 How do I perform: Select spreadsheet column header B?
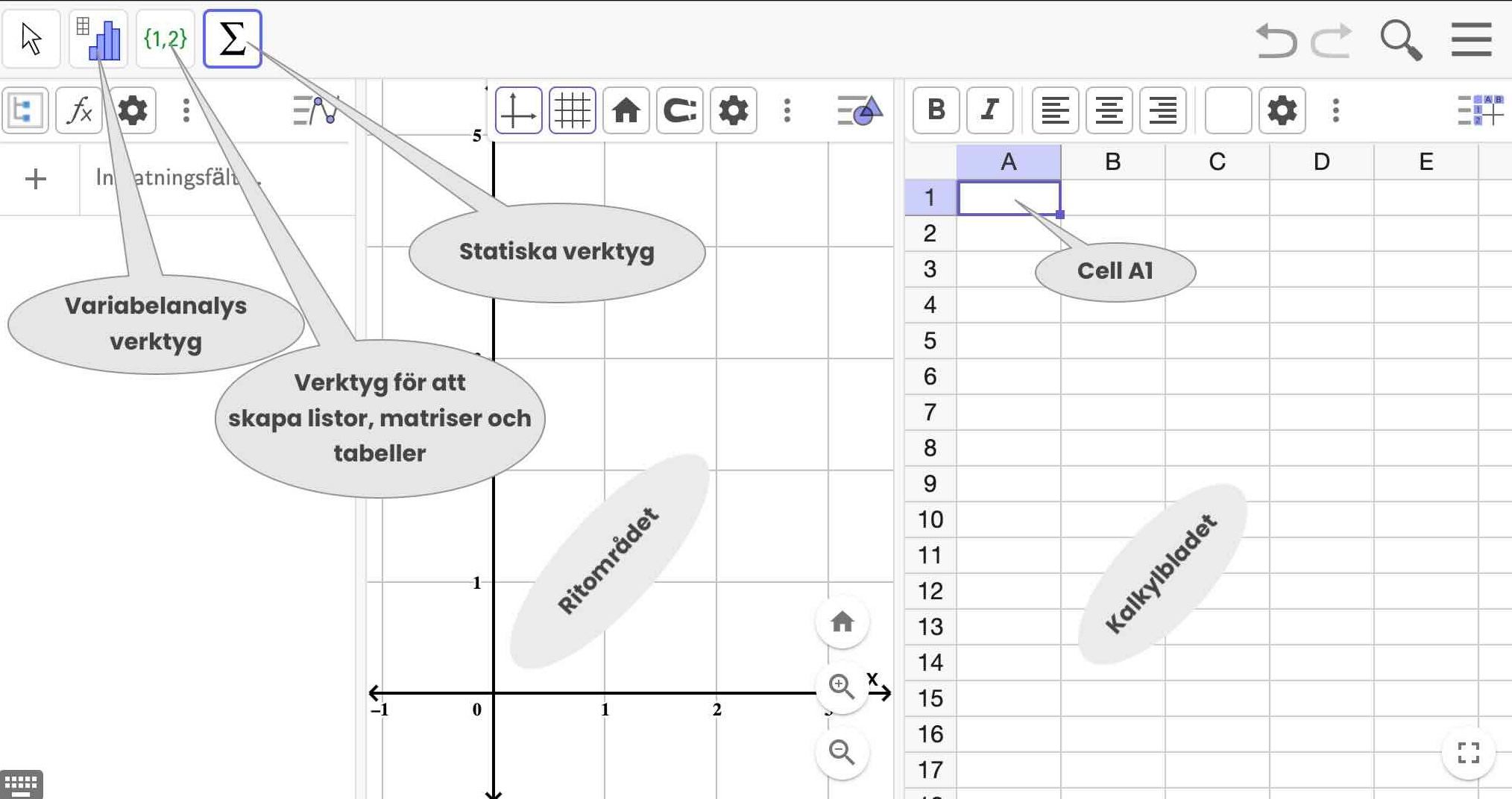coord(1112,162)
